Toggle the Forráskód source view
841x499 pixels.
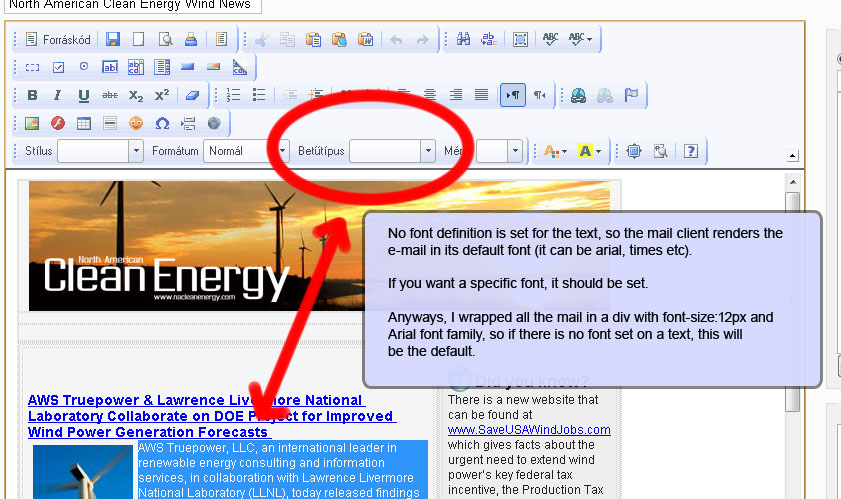click(58, 40)
